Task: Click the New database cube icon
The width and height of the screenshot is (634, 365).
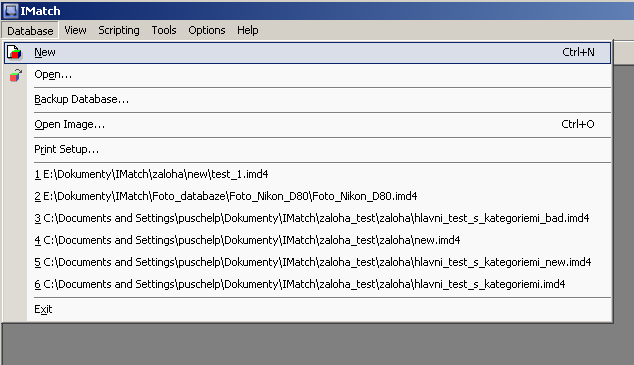Action: (15, 53)
